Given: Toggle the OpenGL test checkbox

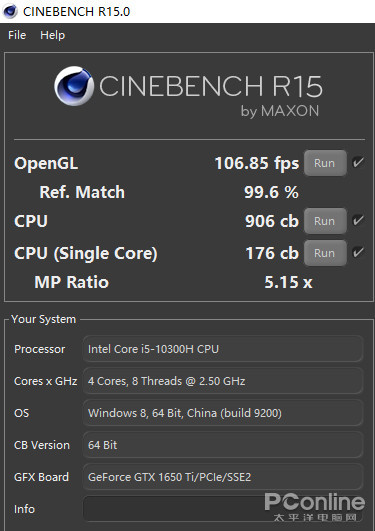Looking at the screenshot, I should (x=358, y=163).
